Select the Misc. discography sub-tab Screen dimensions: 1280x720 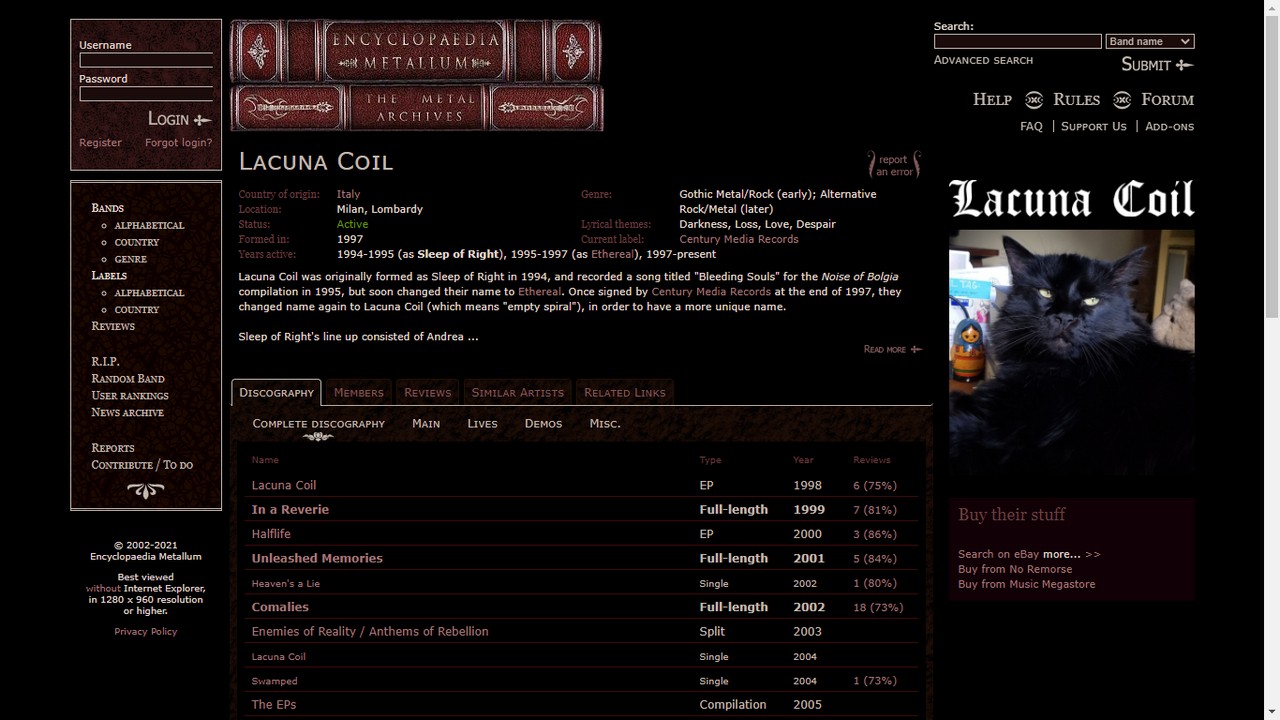(605, 424)
